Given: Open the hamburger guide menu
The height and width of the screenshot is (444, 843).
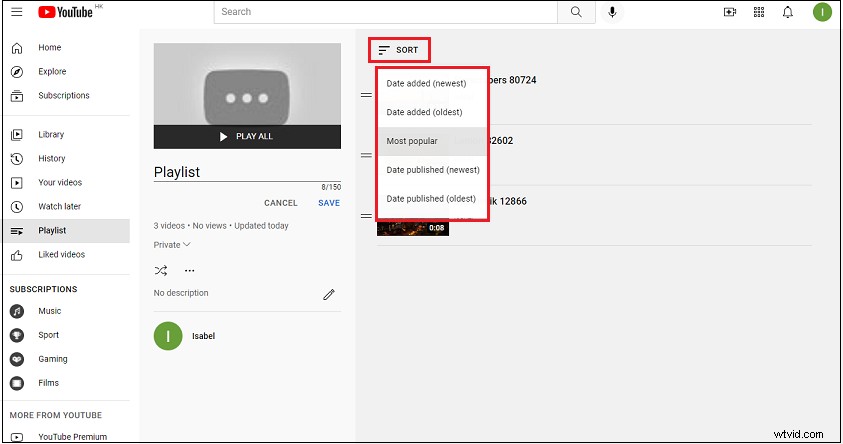Looking at the screenshot, I should (17, 12).
